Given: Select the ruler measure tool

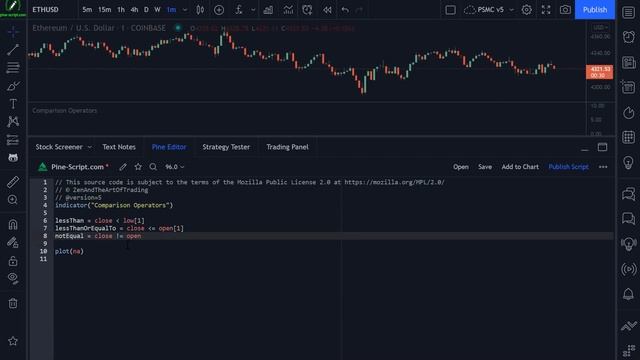Looking at the screenshot, I should 13,182.
